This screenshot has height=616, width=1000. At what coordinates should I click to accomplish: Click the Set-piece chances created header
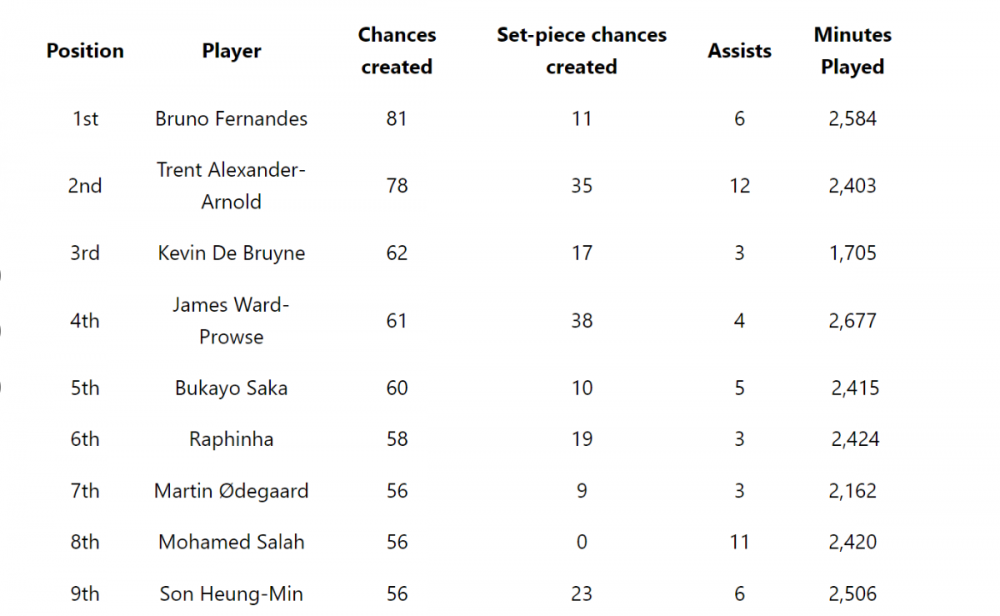coord(581,51)
